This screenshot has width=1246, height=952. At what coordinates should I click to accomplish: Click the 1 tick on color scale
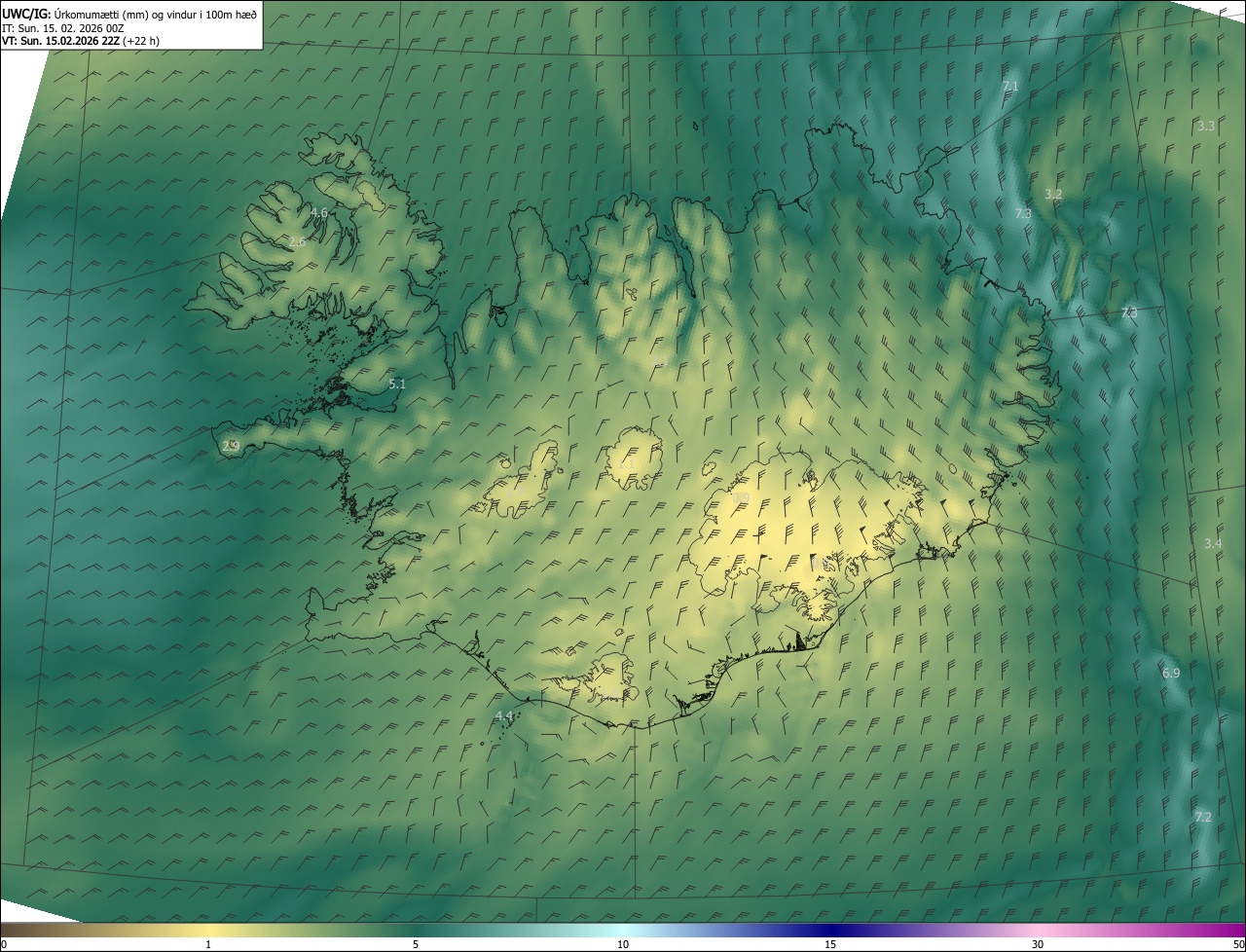pyautogui.click(x=208, y=945)
